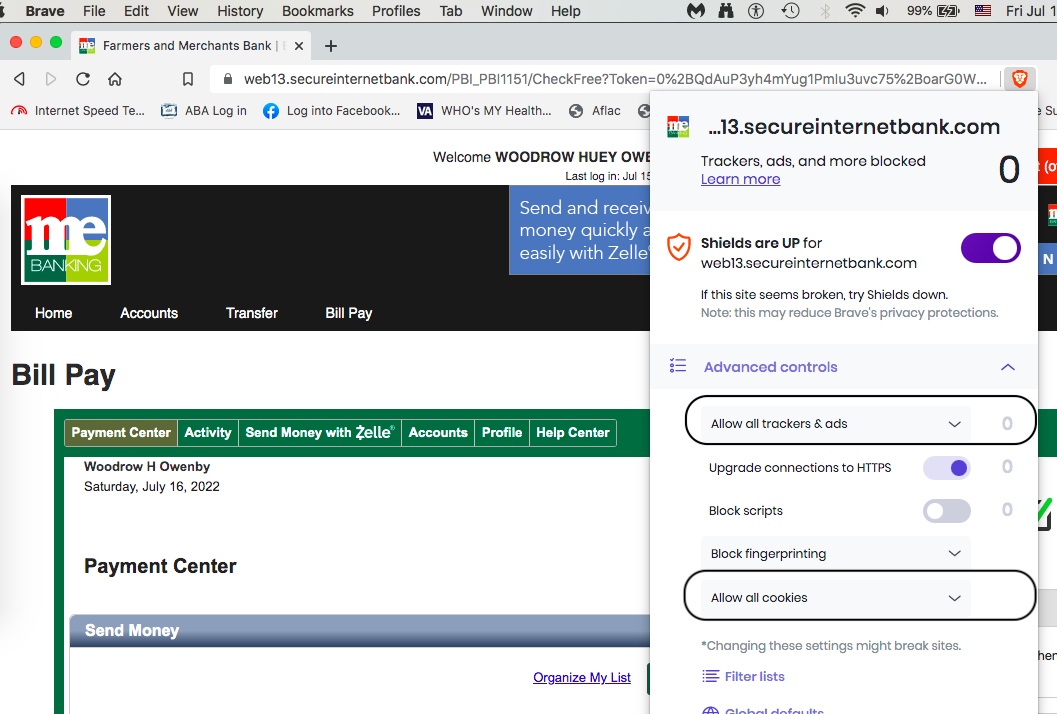Click the menu bar date Fri Jul
The height and width of the screenshot is (714, 1057).
point(1030,11)
